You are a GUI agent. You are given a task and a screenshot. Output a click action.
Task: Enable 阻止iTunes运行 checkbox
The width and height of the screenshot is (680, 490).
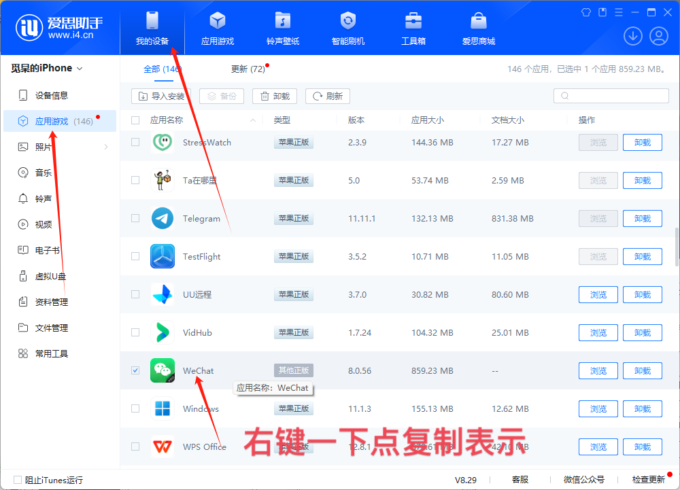pyautogui.click(x=18, y=480)
